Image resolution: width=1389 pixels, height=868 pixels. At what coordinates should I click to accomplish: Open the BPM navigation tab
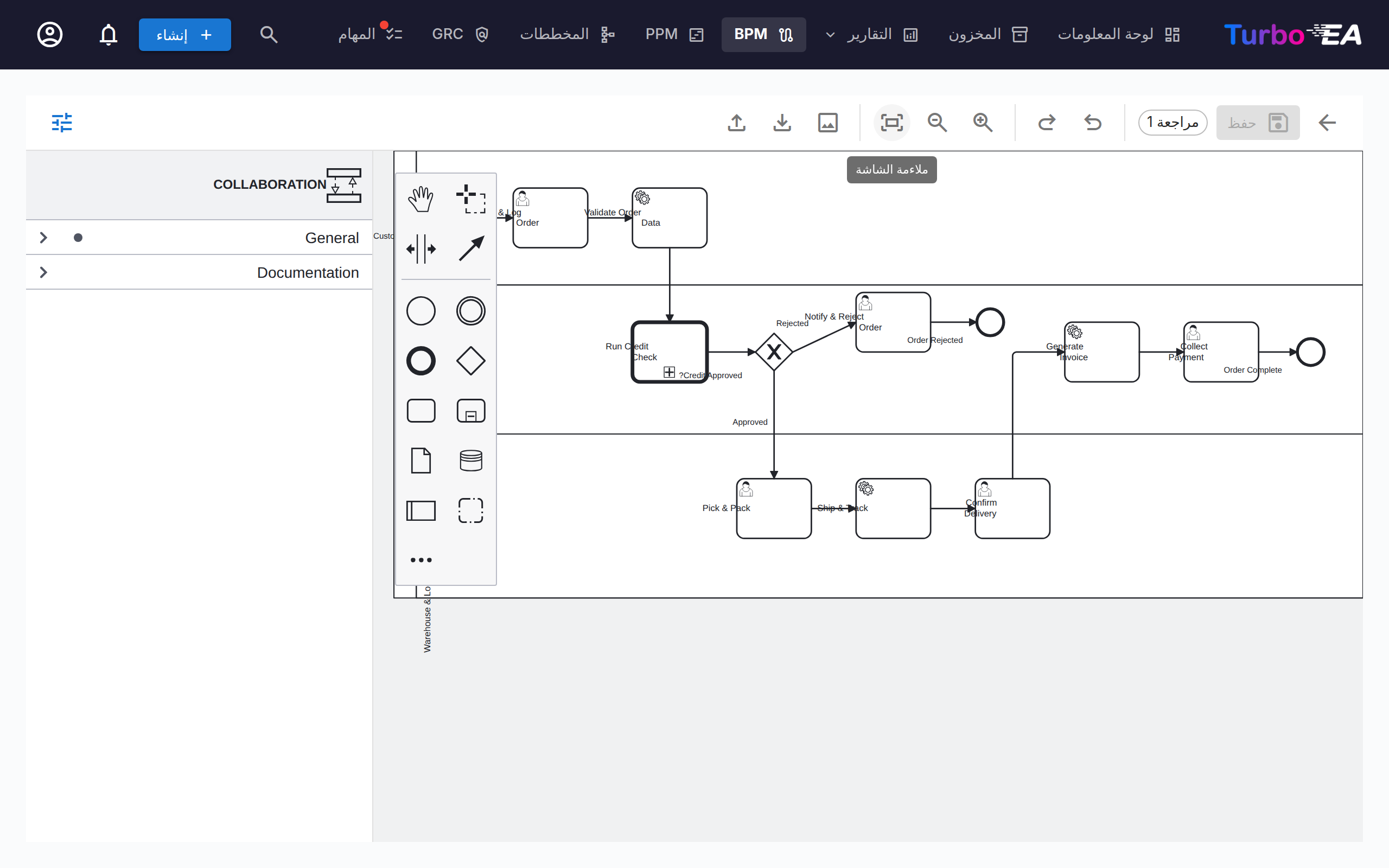[x=763, y=34]
